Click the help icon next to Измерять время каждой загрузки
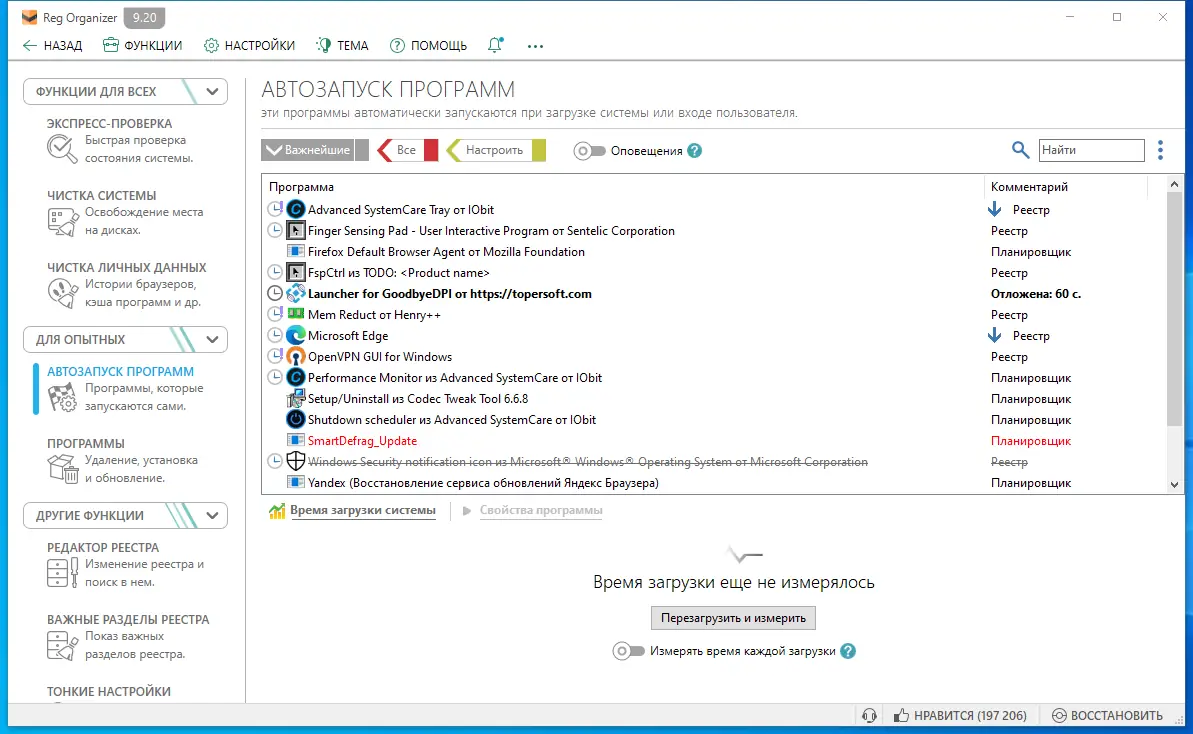The width and height of the screenshot is (1193, 734). pyautogui.click(x=848, y=651)
